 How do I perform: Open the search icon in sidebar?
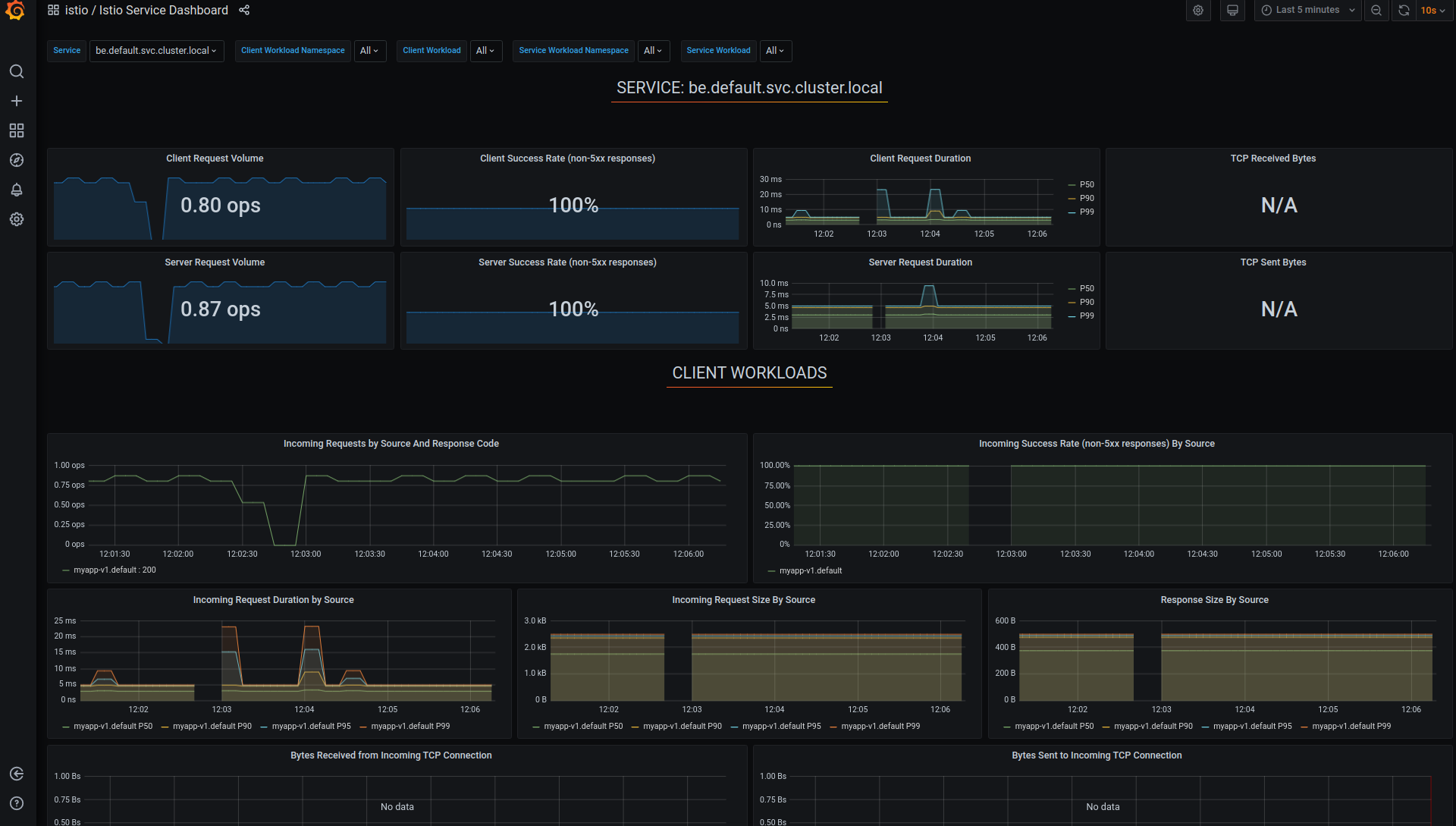coord(17,71)
